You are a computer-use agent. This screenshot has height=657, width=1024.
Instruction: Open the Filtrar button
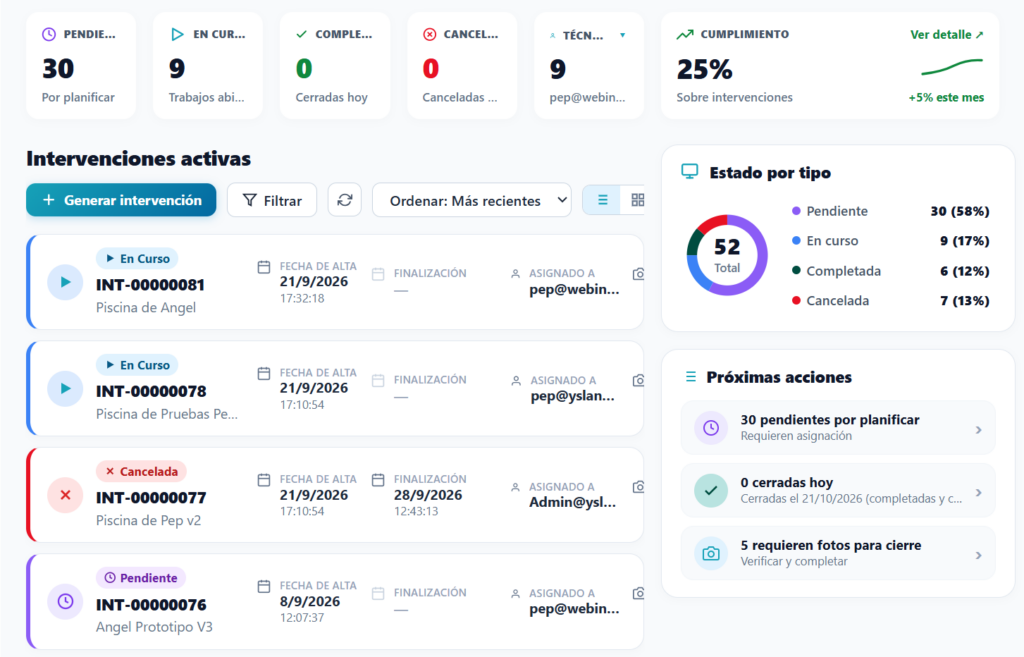(272, 200)
